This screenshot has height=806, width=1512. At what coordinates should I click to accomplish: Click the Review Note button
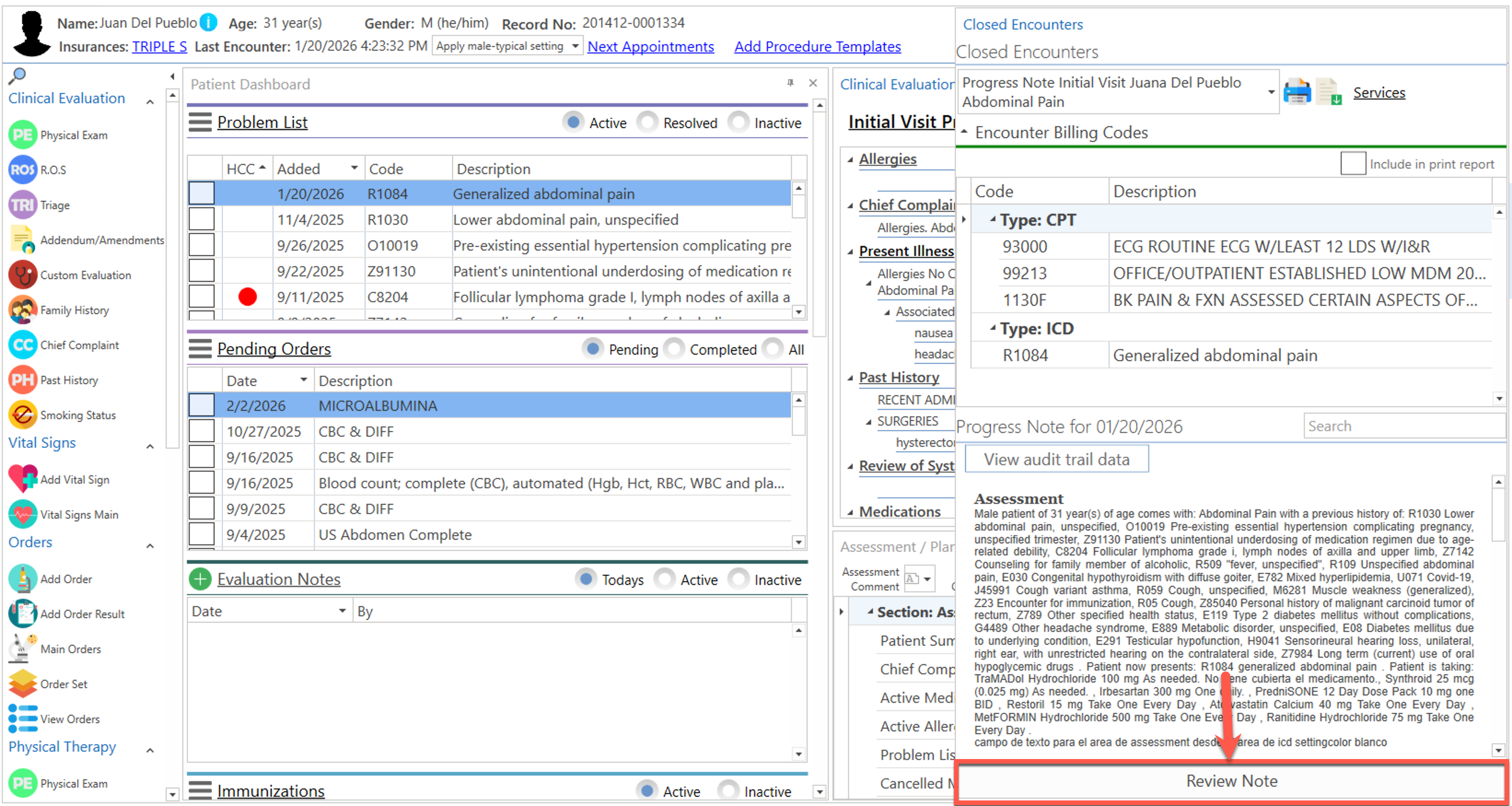click(x=1232, y=781)
